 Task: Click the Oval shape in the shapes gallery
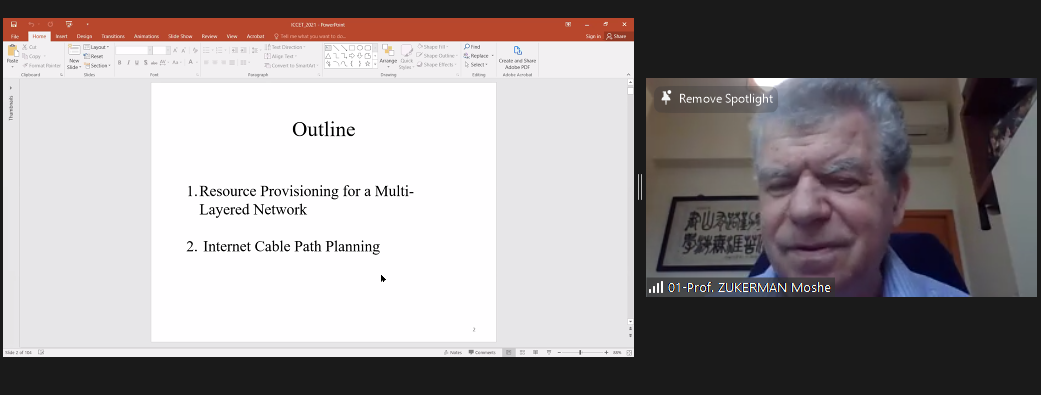360,48
